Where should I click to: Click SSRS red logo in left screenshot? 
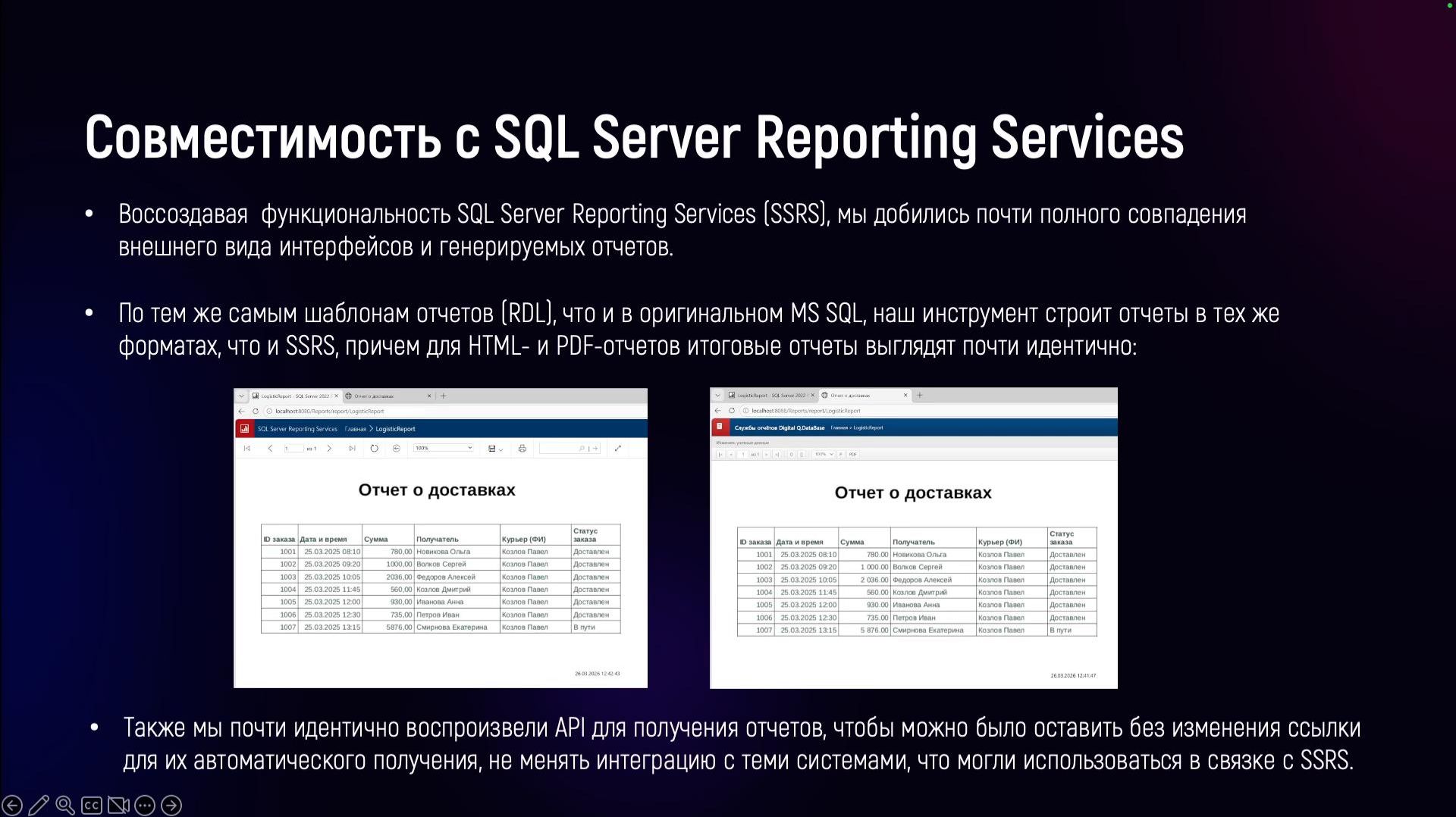pos(244,428)
